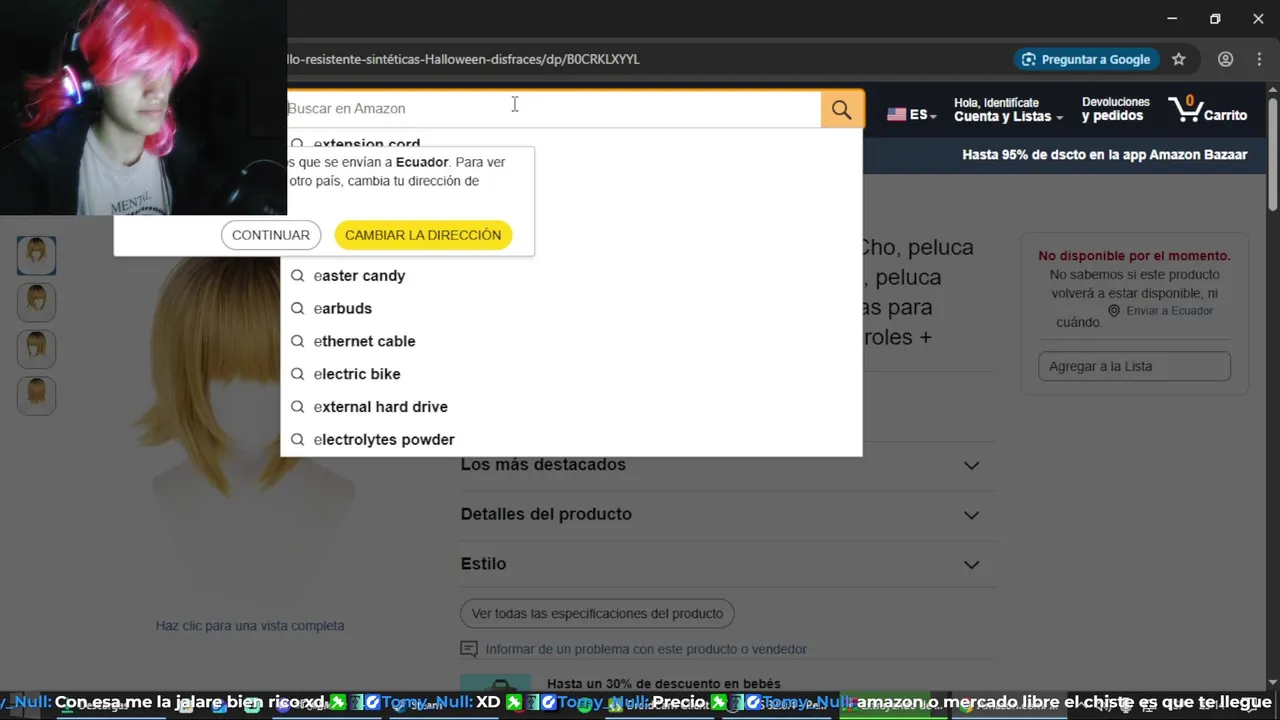Open the Chrome profile icon
The width and height of the screenshot is (1280, 720).
[x=1225, y=59]
